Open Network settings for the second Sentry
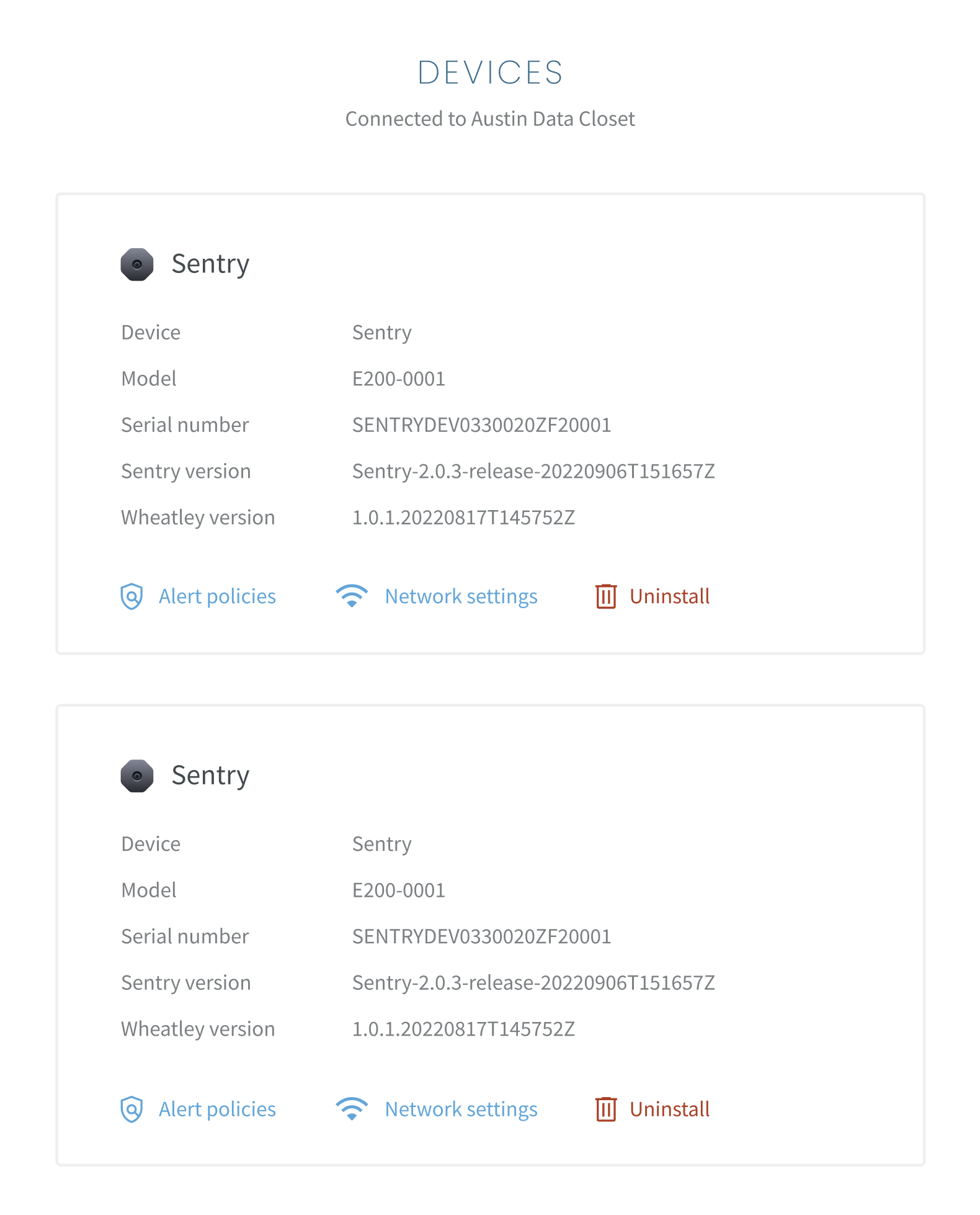Screen dimensions: 980x1215 [x=461, y=1109]
